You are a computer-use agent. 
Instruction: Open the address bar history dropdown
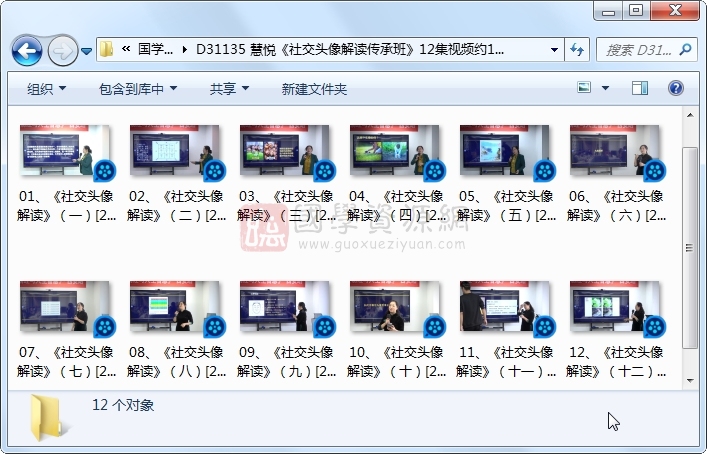click(554, 50)
